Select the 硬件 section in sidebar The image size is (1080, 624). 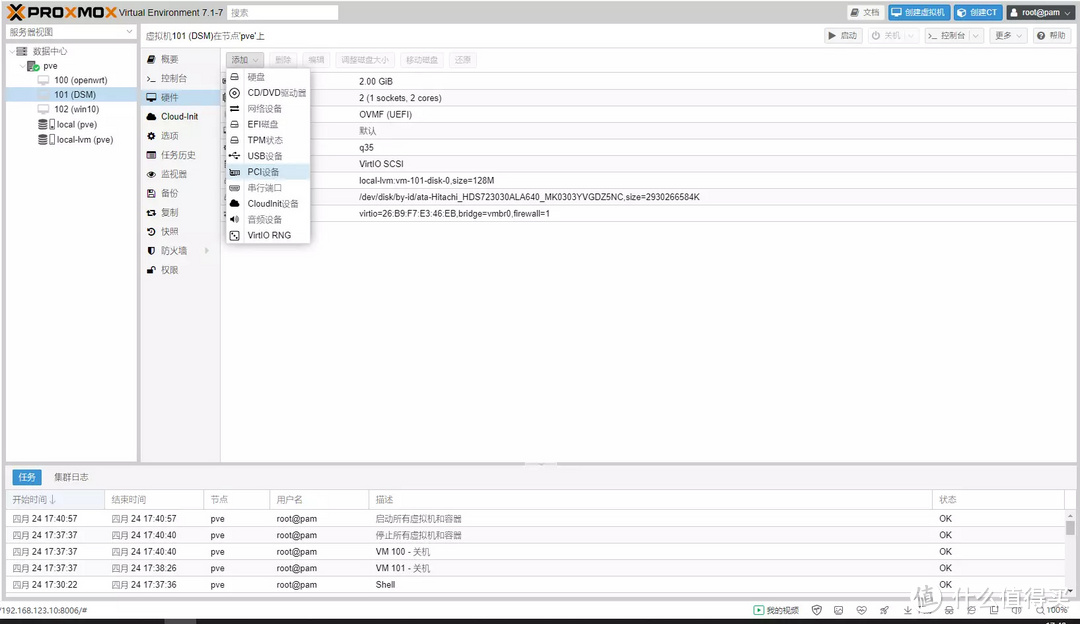tap(180, 98)
